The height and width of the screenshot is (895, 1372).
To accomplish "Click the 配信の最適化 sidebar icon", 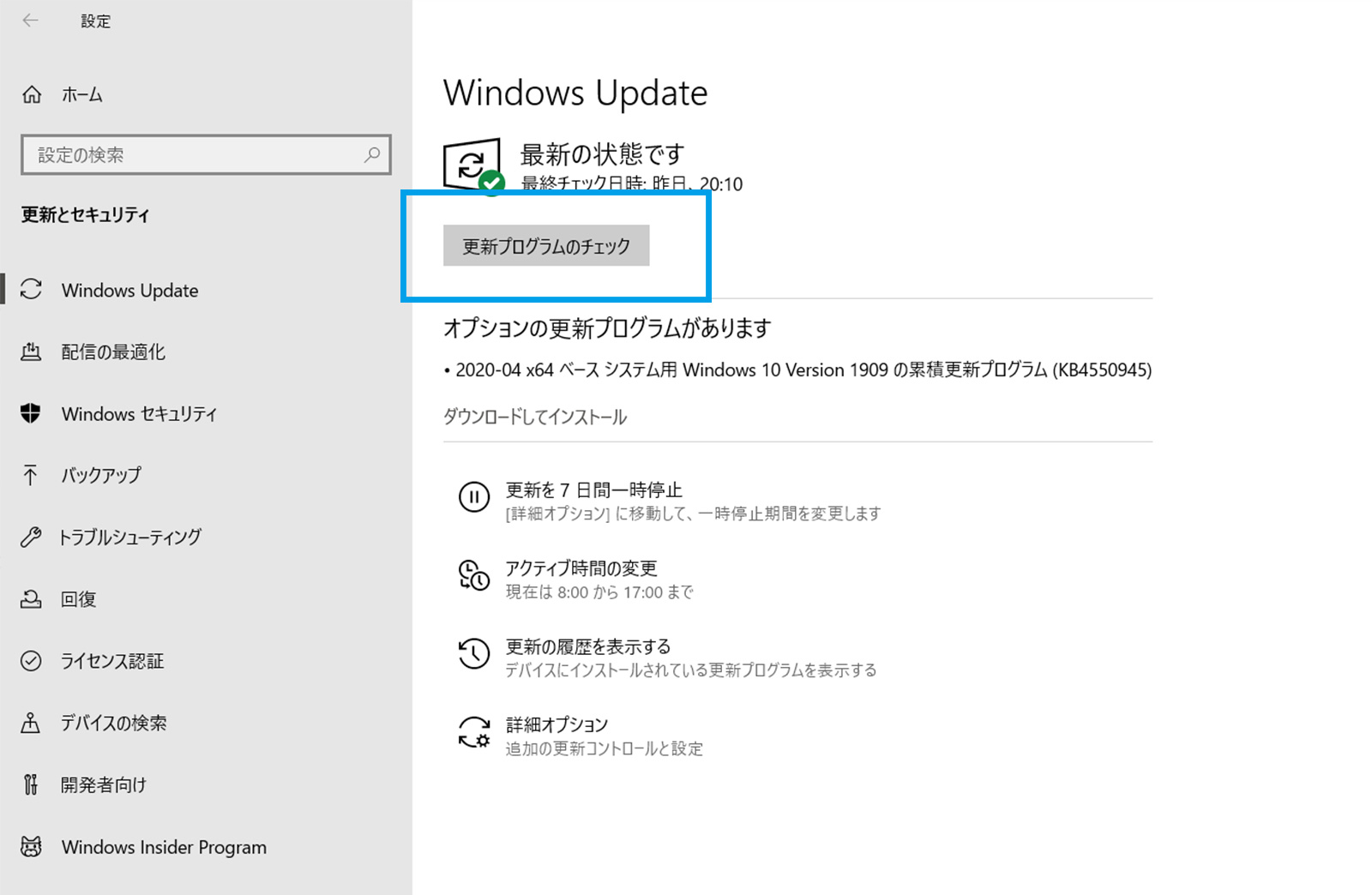I will (x=31, y=351).
